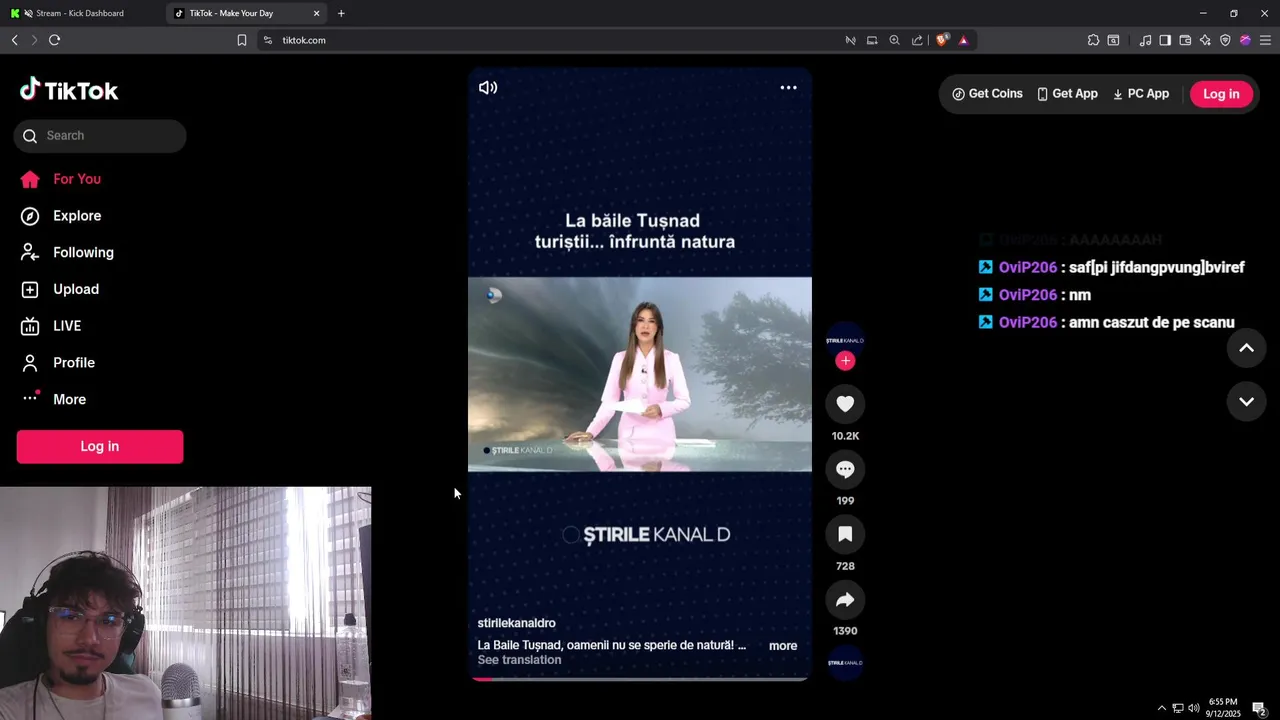Viewport: 1280px width, 720px height.
Task: Mute the TikTok video sound
Action: [488, 88]
